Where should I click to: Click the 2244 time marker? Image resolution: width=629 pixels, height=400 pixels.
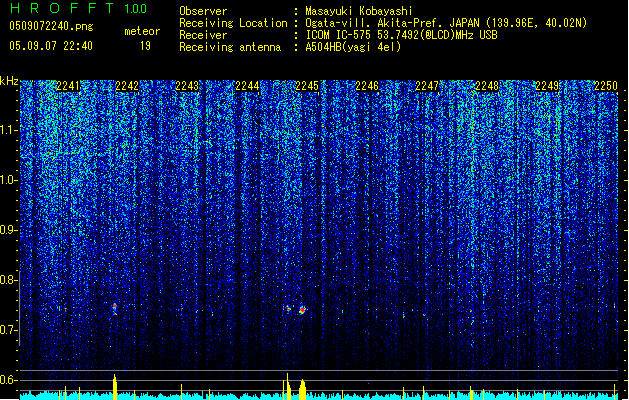247,86
